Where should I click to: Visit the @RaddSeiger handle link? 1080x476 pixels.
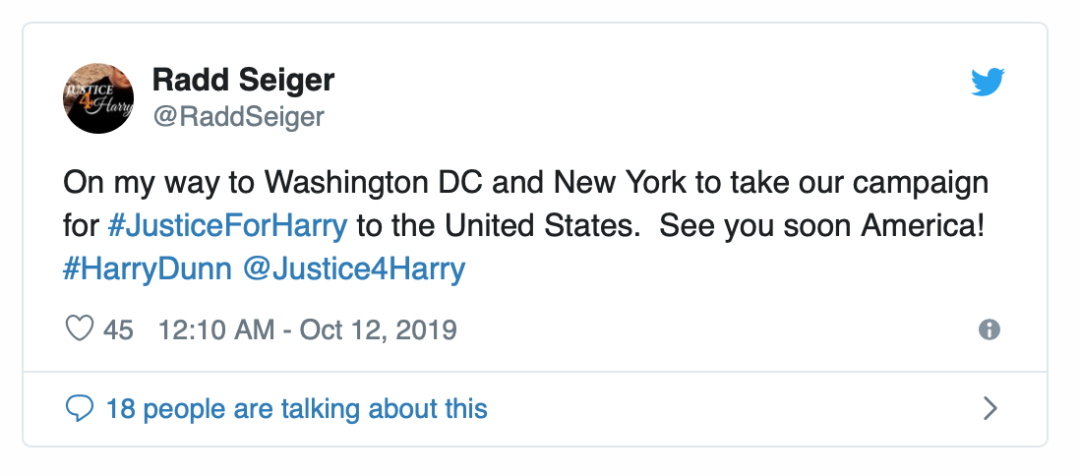tap(238, 116)
